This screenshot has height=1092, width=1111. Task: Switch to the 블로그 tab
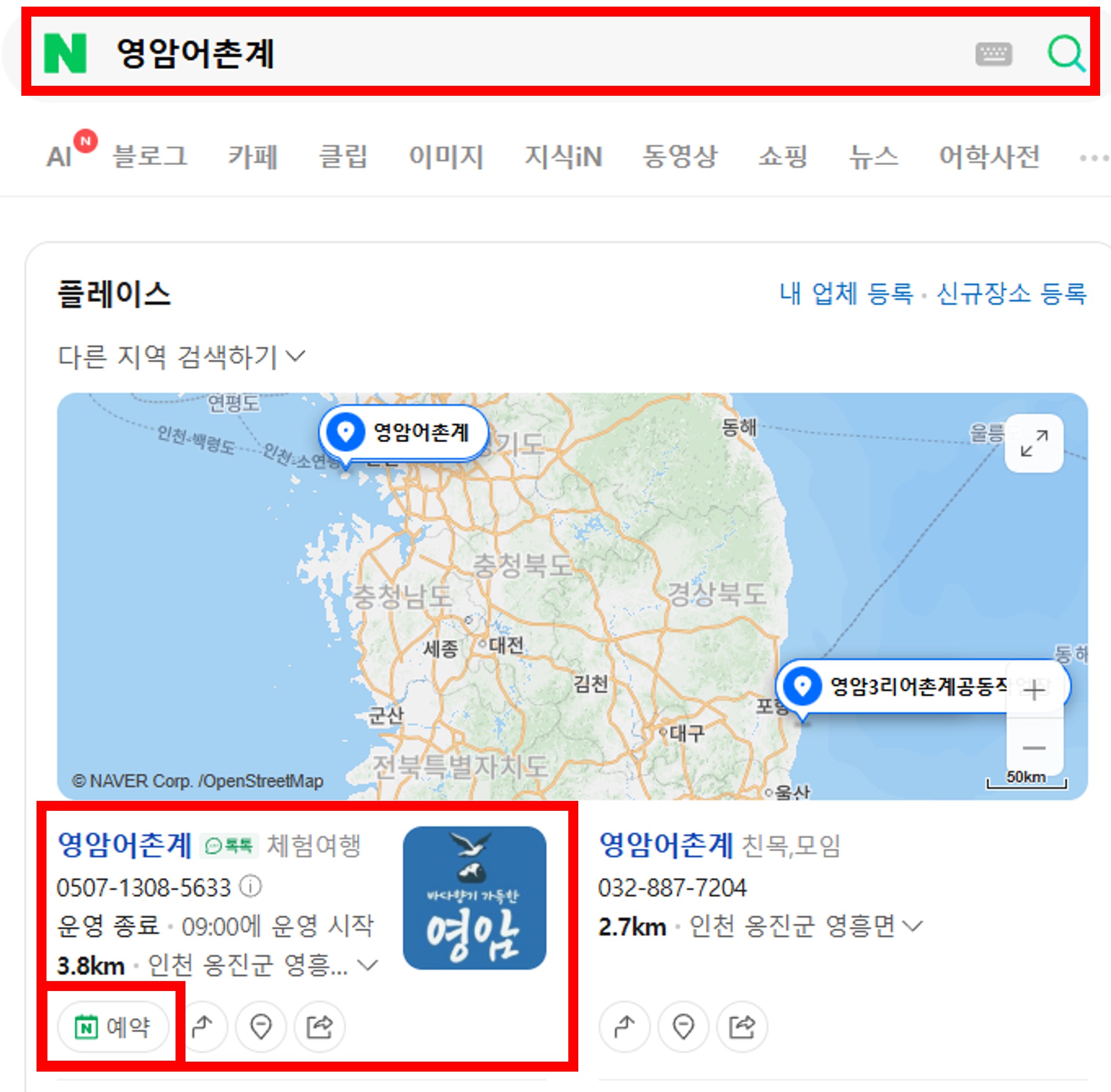(150, 156)
